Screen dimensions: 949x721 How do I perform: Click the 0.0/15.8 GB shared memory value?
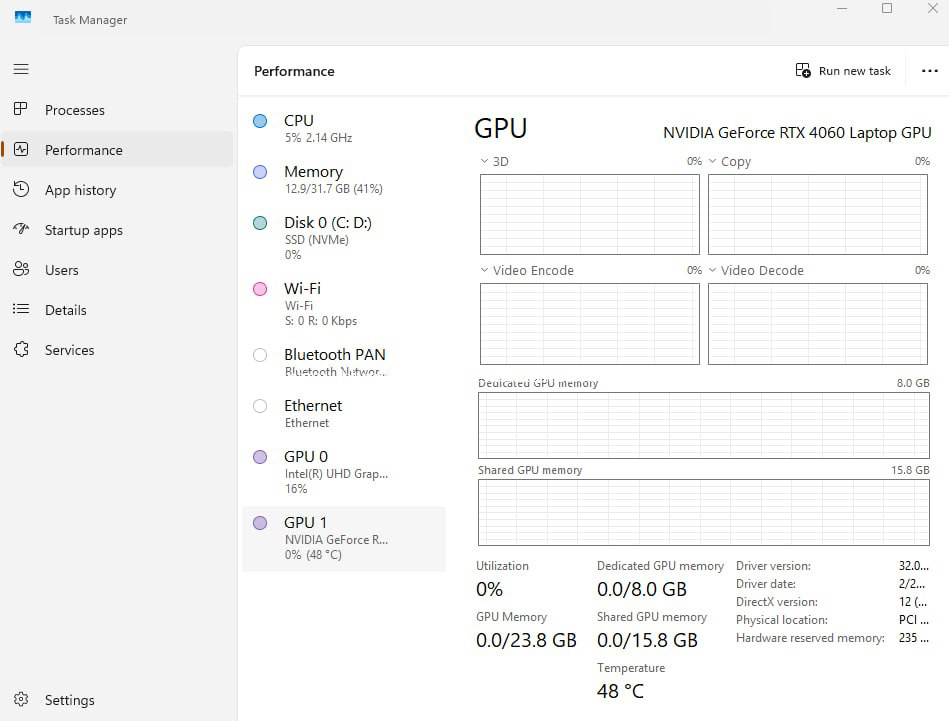tap(647, 640)
